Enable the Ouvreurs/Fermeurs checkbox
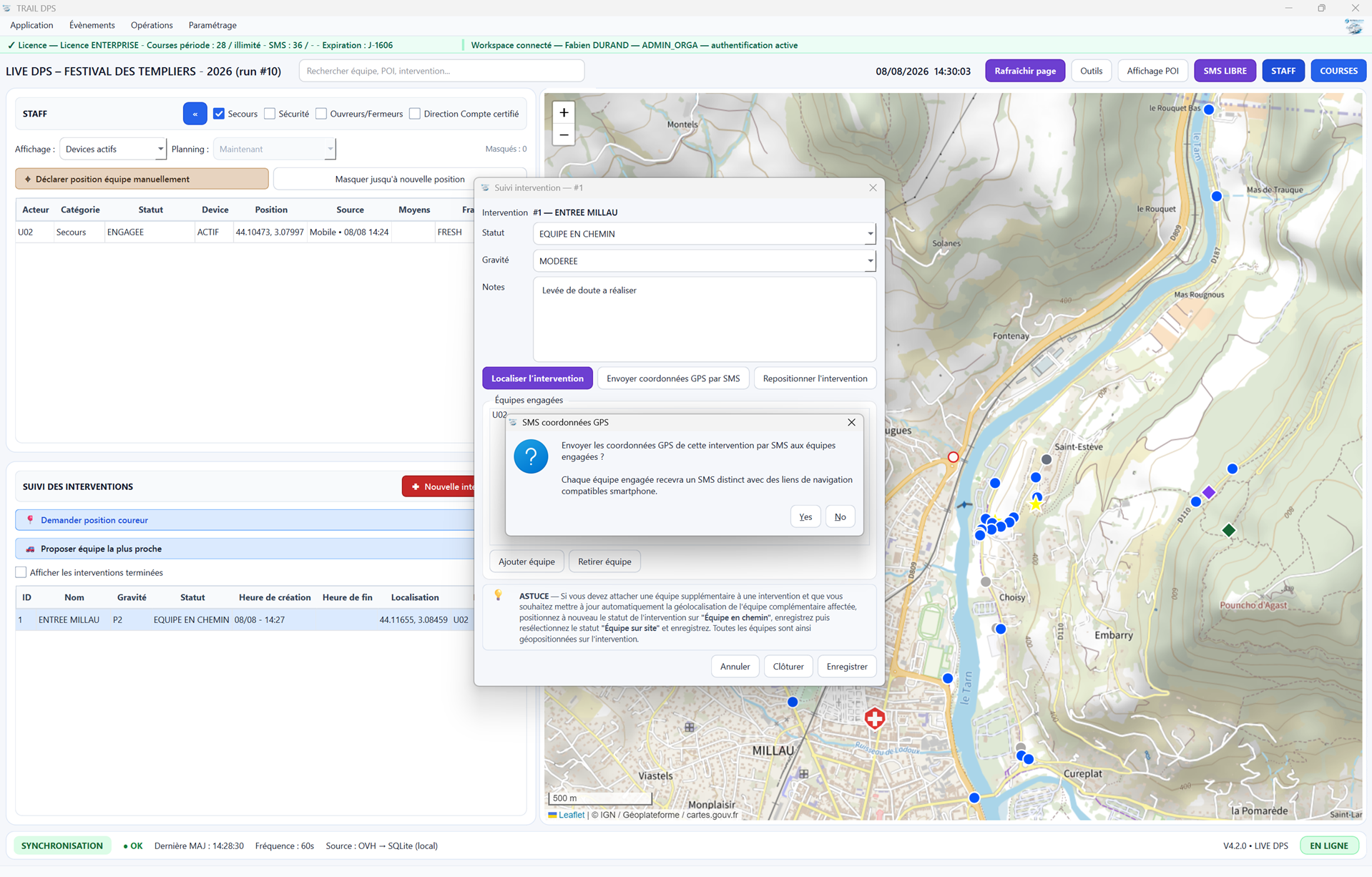Viewport: 1372px width, 877px height. coord(321,114)
